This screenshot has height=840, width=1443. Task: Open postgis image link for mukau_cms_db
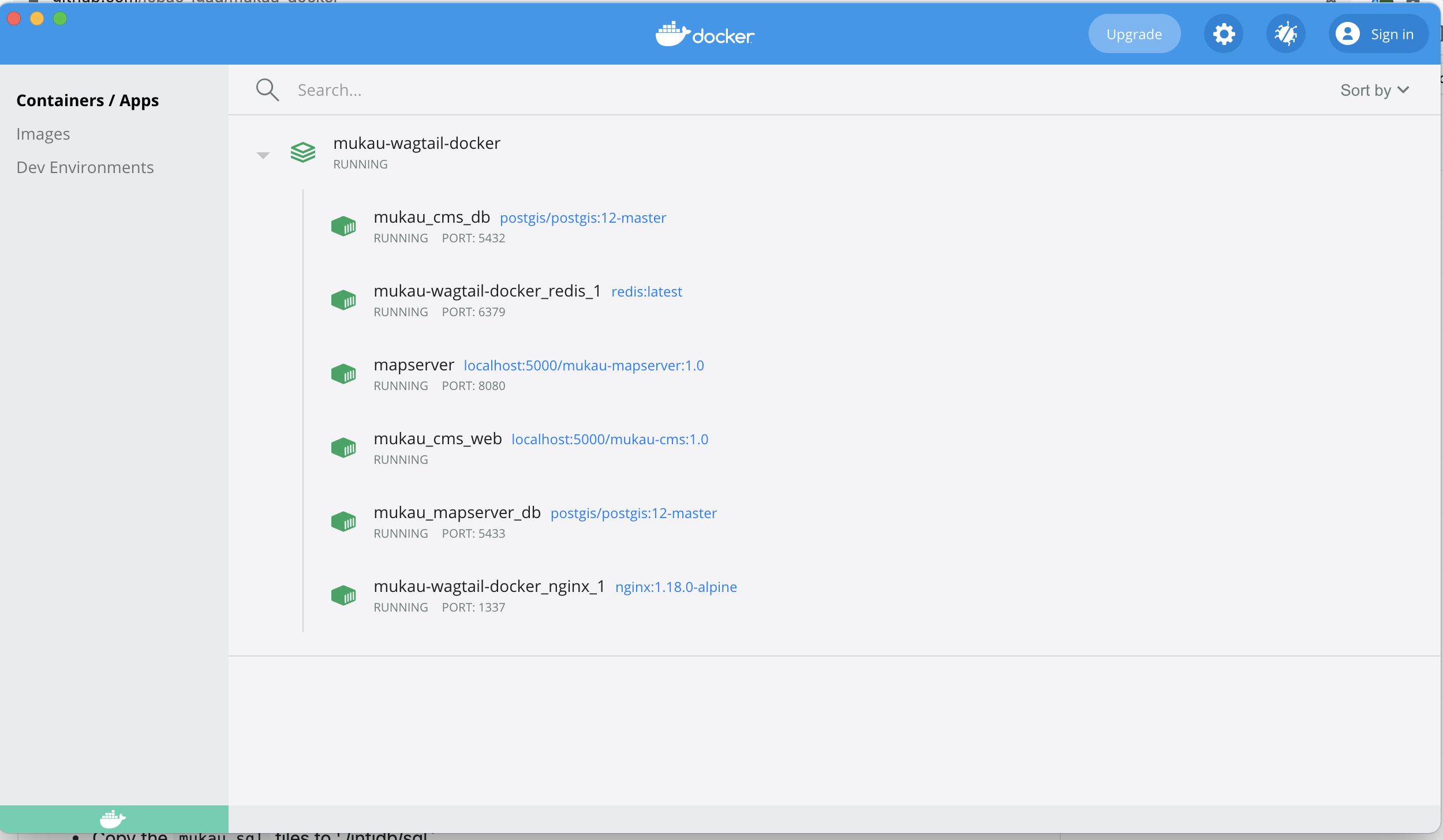[x=583, y=218]
